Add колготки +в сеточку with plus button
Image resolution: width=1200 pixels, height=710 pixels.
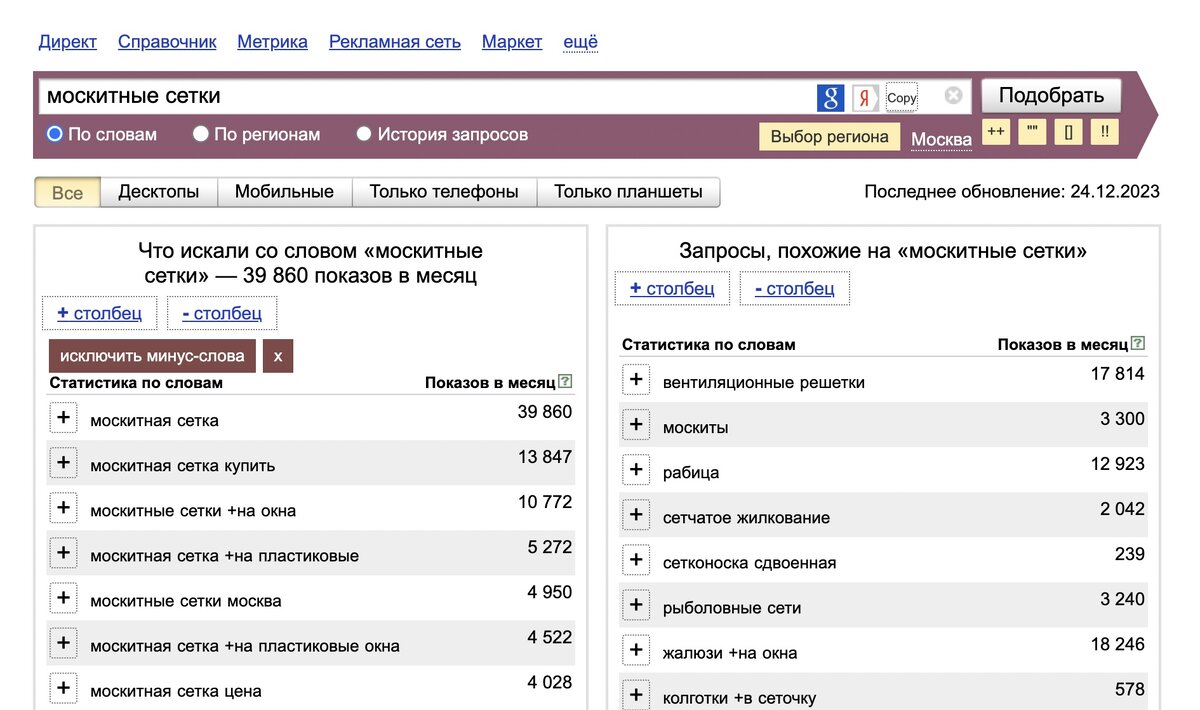click(636, 695)
